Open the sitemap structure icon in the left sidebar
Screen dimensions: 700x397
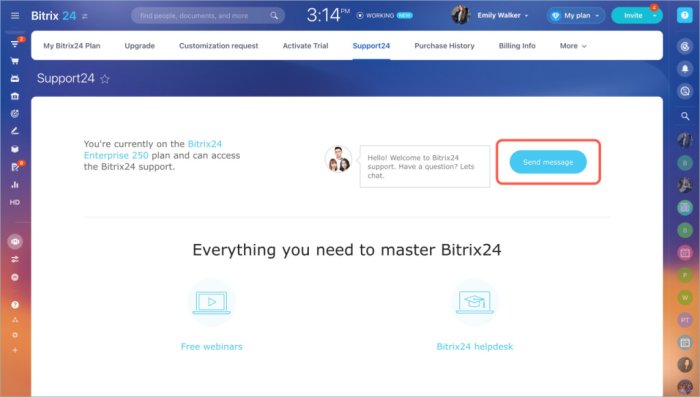(x=15, y=320)
